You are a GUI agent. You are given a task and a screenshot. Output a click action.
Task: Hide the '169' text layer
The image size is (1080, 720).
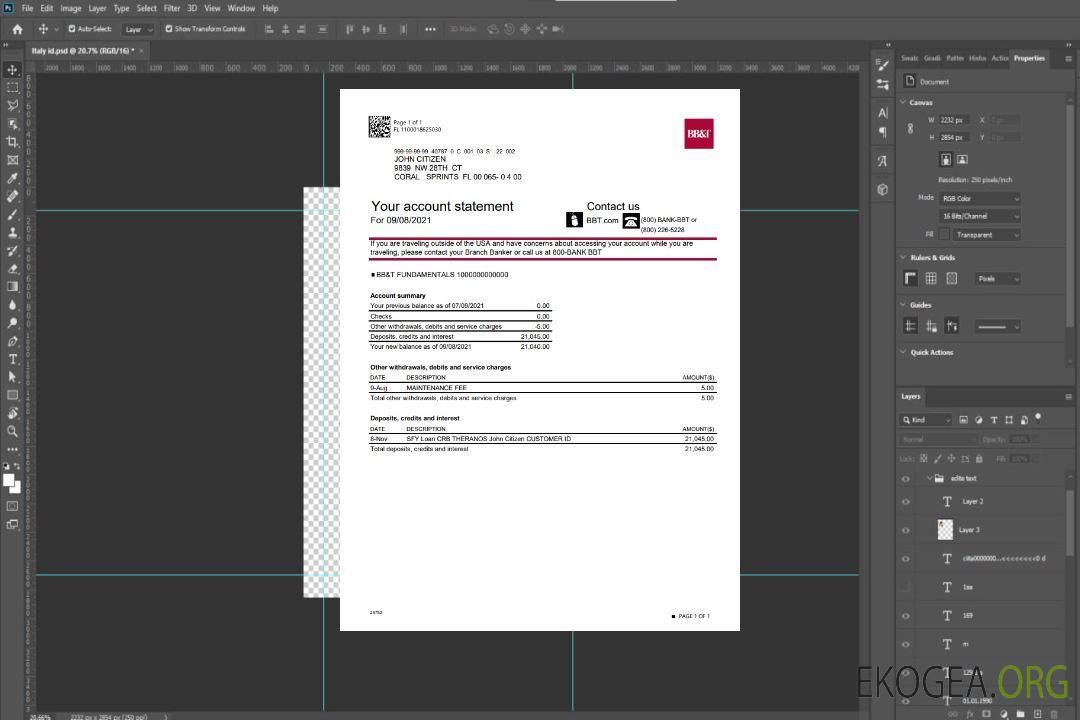tap(906, 616)
